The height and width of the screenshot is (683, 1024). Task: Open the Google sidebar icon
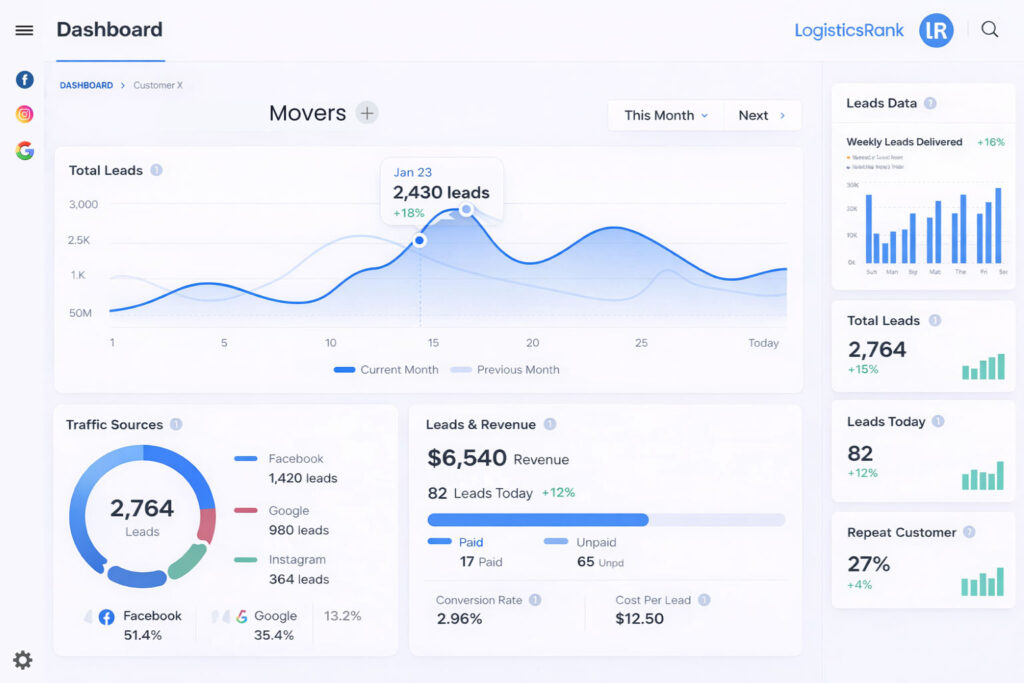[25, 151]
